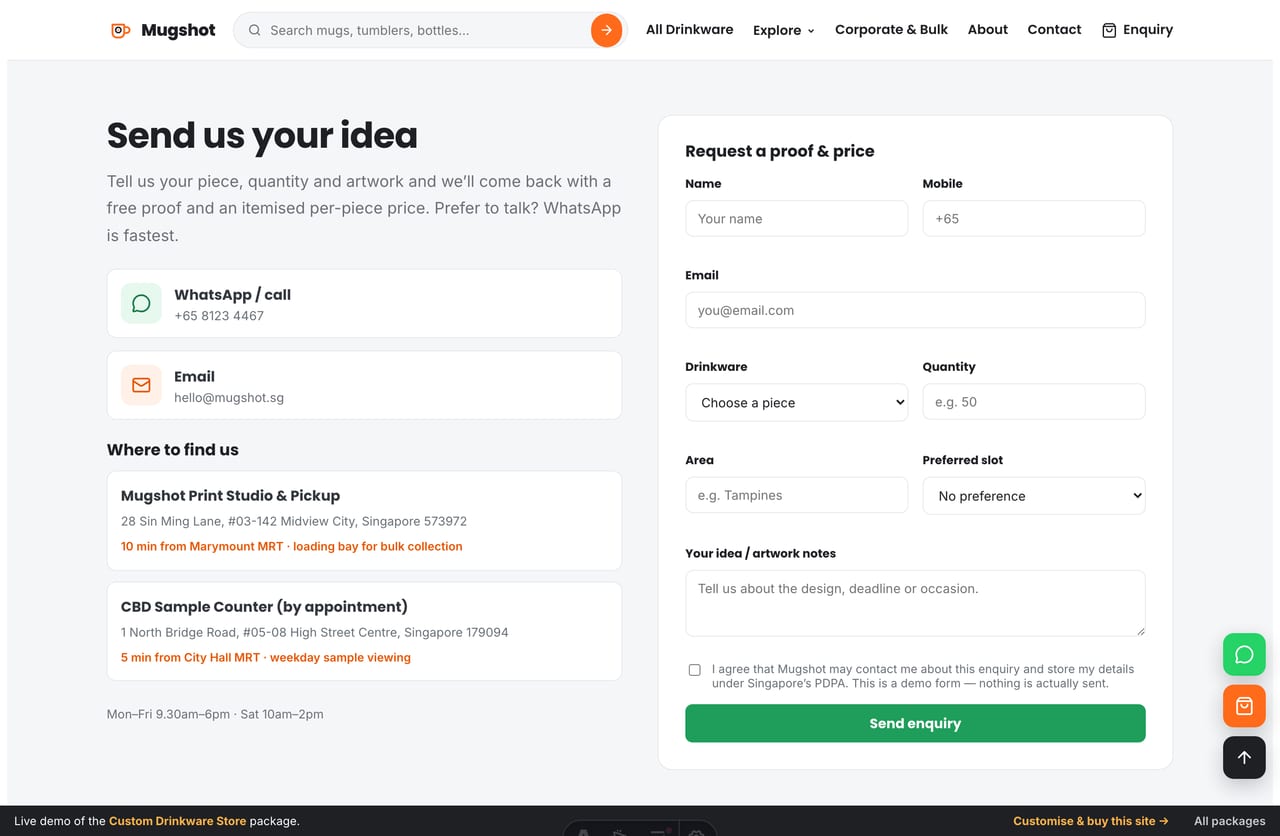Click the green WhatsApp chat icon card
1280x836 pixels.
pyautogui.click(x=141, y=303)
